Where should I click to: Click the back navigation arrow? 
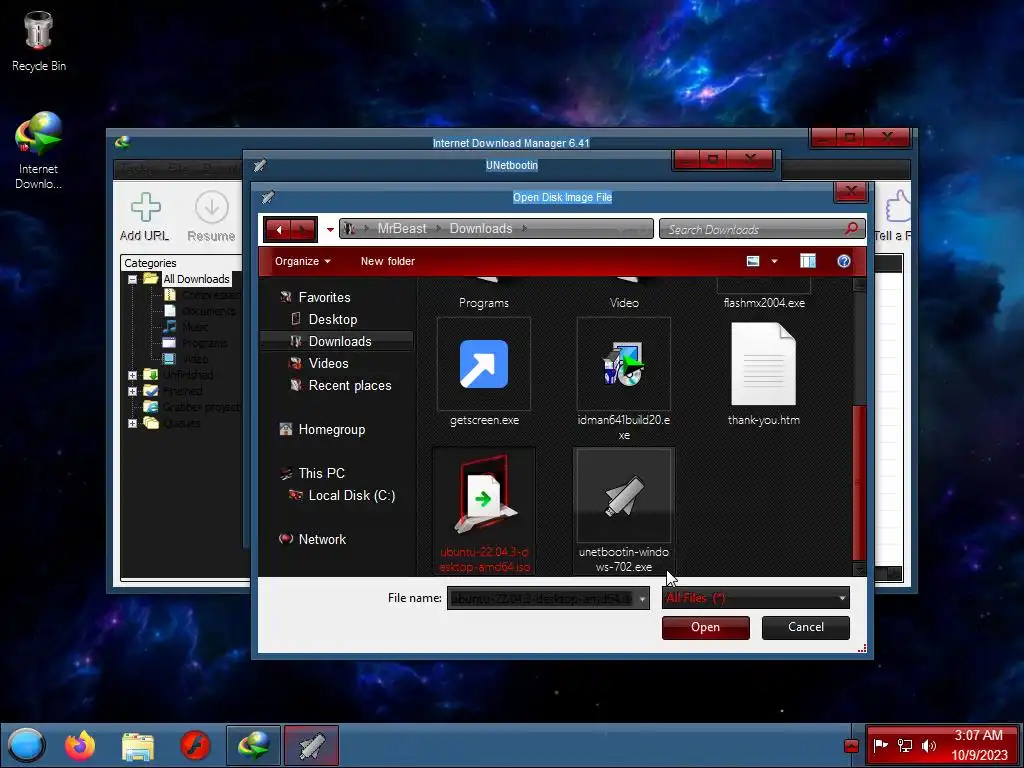pos(279,229)
